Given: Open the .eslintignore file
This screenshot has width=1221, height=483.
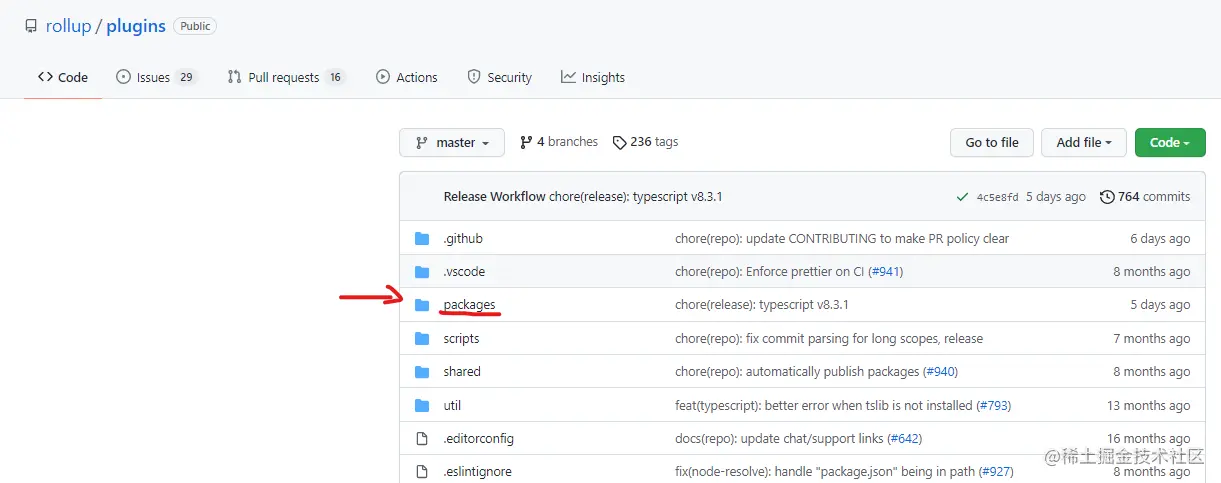Looking at the screenshot, I should 478,472.
